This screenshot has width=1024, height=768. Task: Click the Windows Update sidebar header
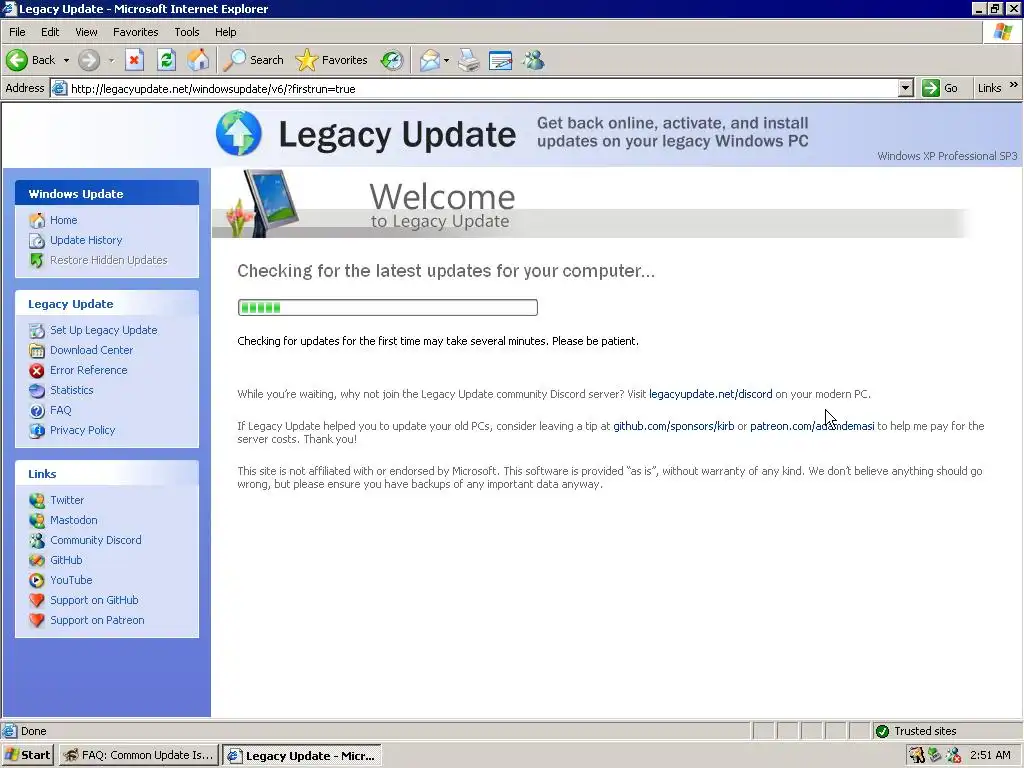tap(107, 193)
